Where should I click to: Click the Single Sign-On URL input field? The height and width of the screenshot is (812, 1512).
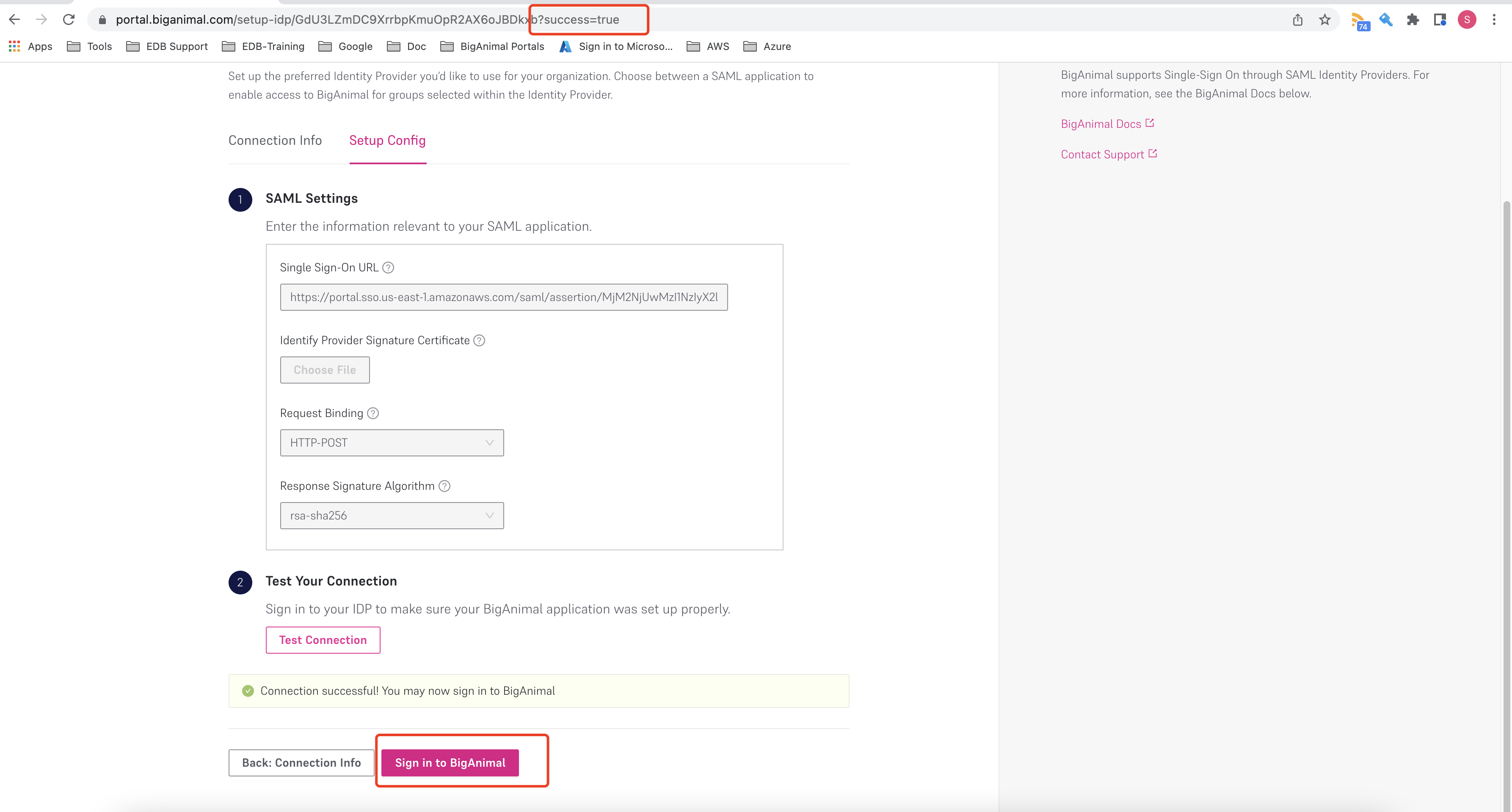click(x=504, y=297)
